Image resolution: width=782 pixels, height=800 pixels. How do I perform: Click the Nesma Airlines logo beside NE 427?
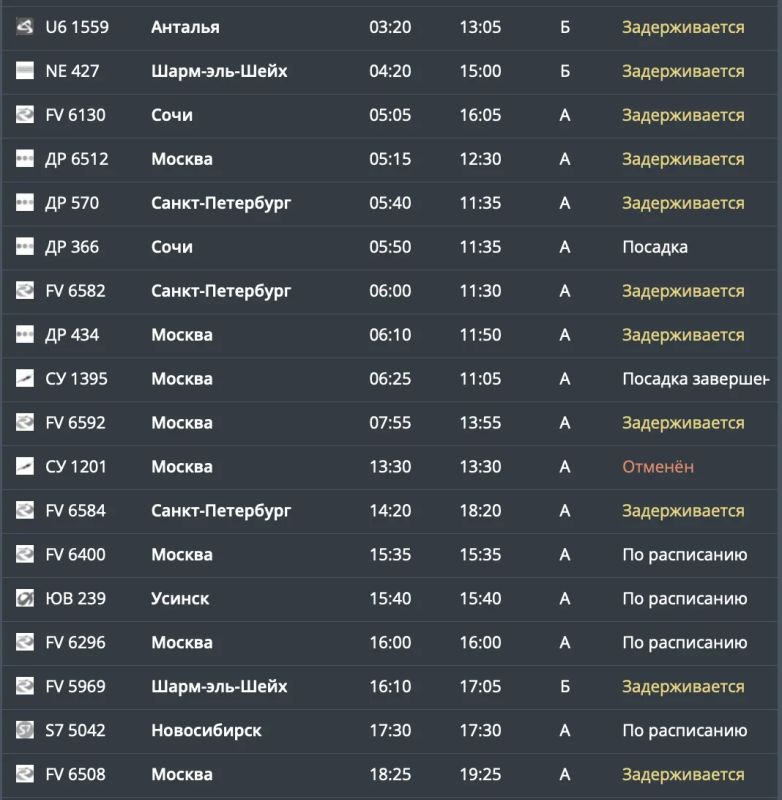pos(24,70)
